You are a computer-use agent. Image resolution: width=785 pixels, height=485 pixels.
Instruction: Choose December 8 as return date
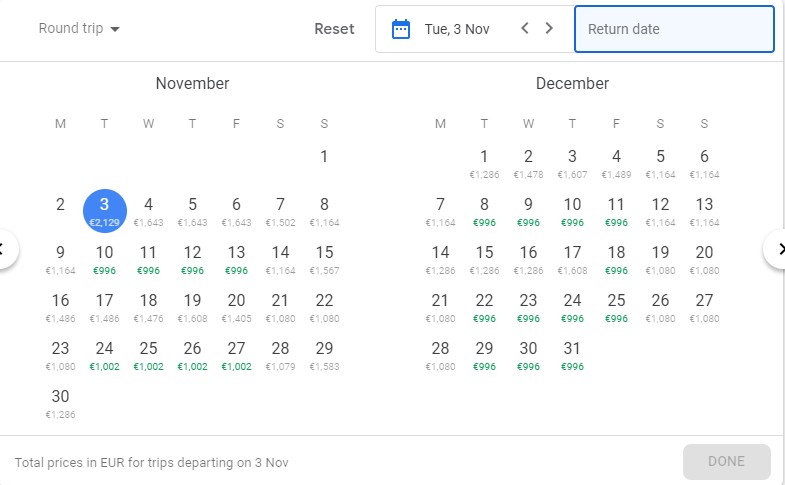tap(484, 210)
